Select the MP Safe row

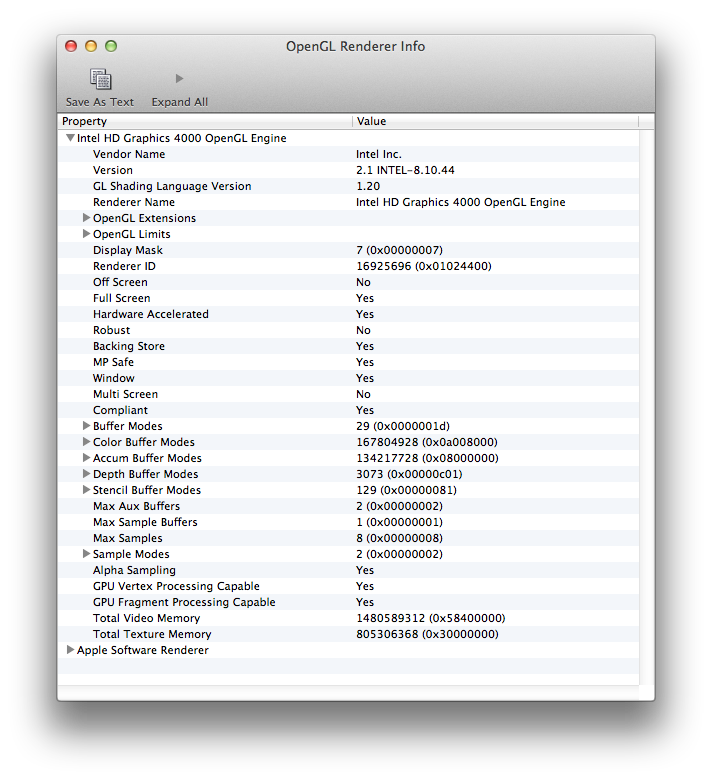348,362
